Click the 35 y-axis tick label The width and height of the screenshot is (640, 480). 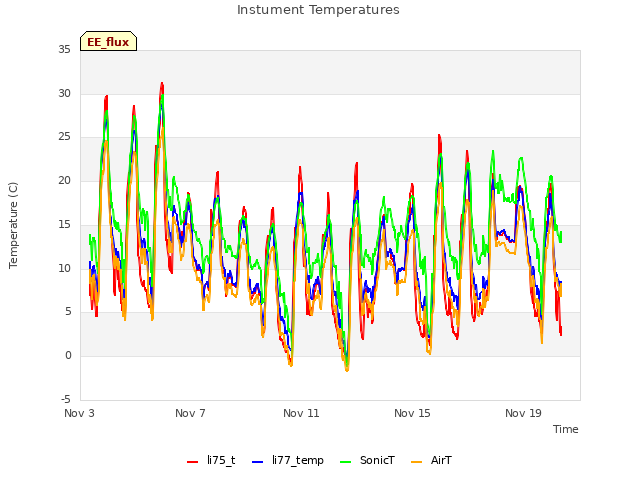pyautogui.click(x=64, y=49)
